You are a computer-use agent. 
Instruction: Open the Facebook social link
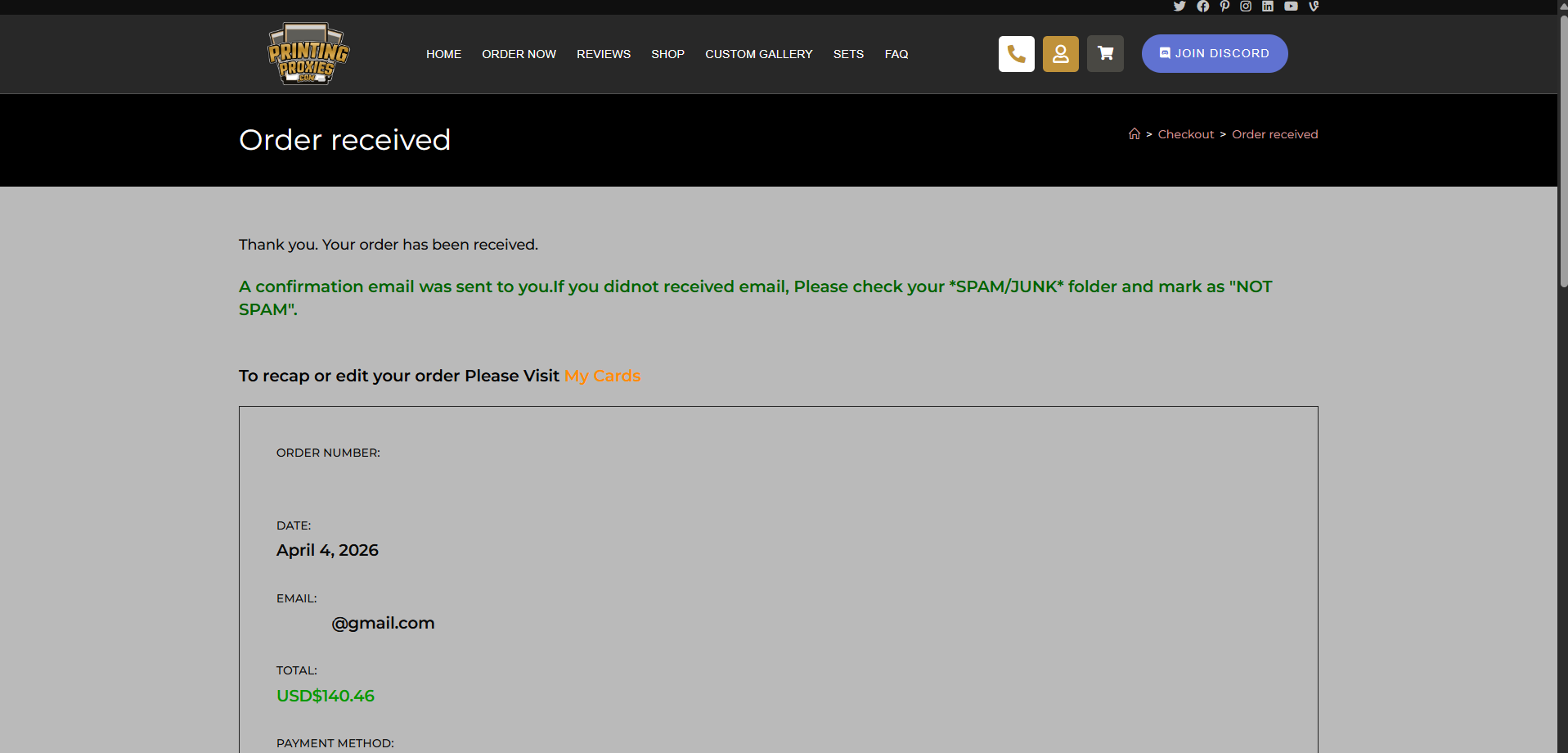click(1202, 6)
